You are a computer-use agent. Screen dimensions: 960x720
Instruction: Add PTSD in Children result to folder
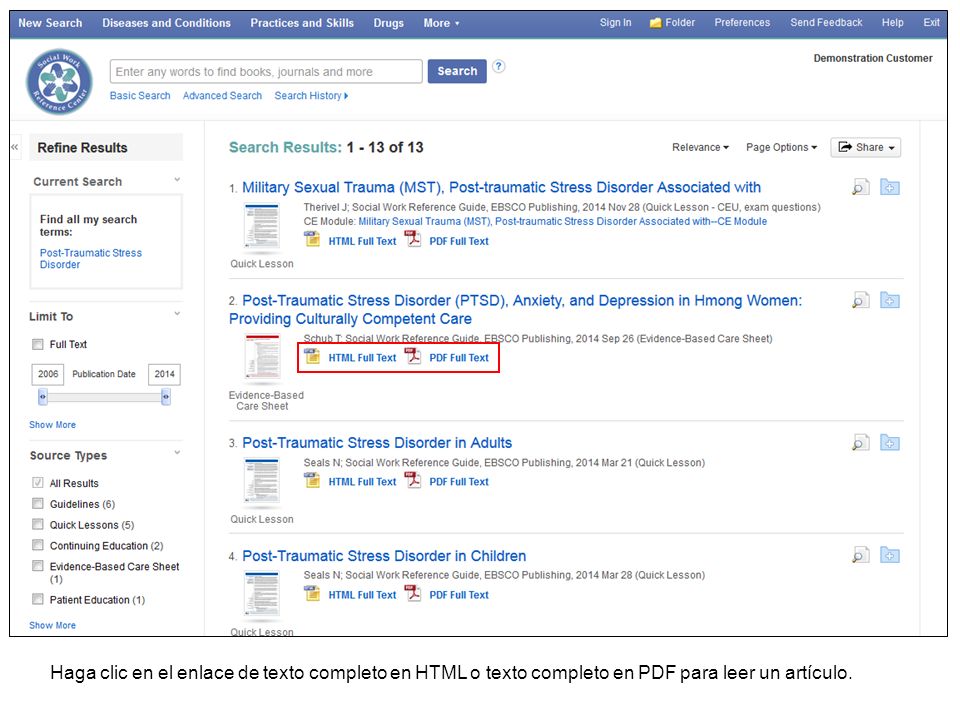(x=890, y=556)
